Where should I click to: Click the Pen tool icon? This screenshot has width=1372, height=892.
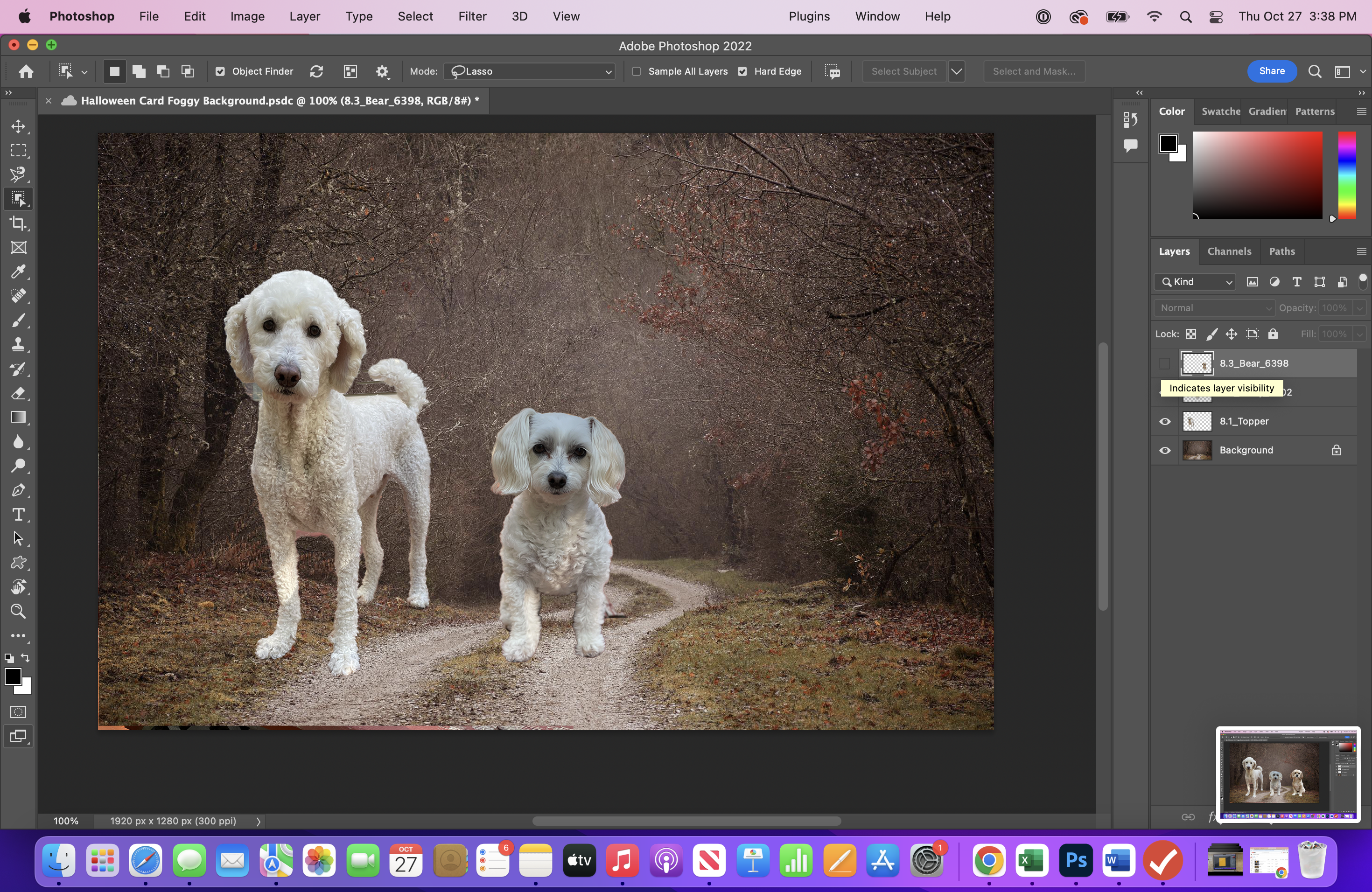pos(19,490)
